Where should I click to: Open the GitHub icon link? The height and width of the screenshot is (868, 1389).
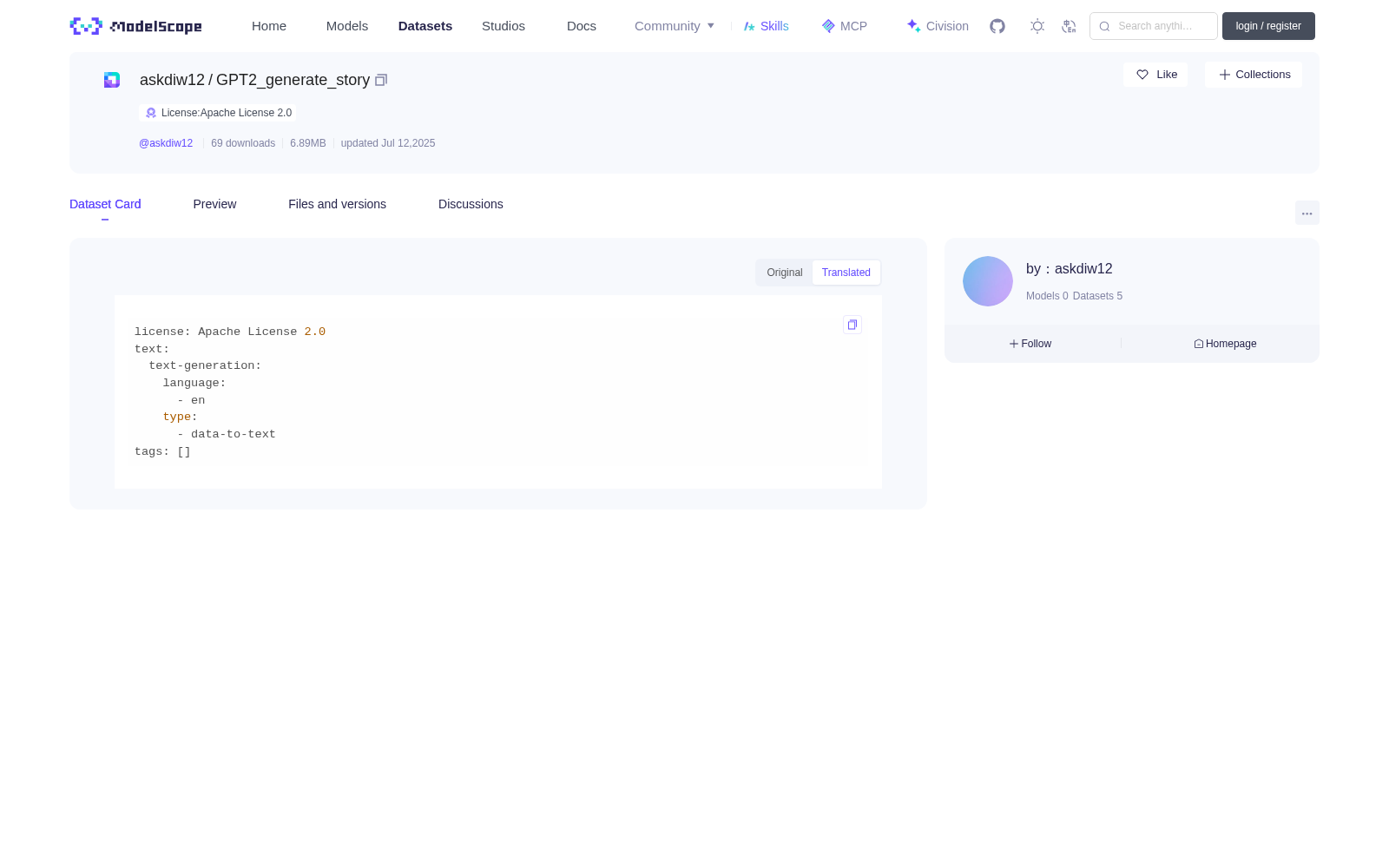coord(997,26)
